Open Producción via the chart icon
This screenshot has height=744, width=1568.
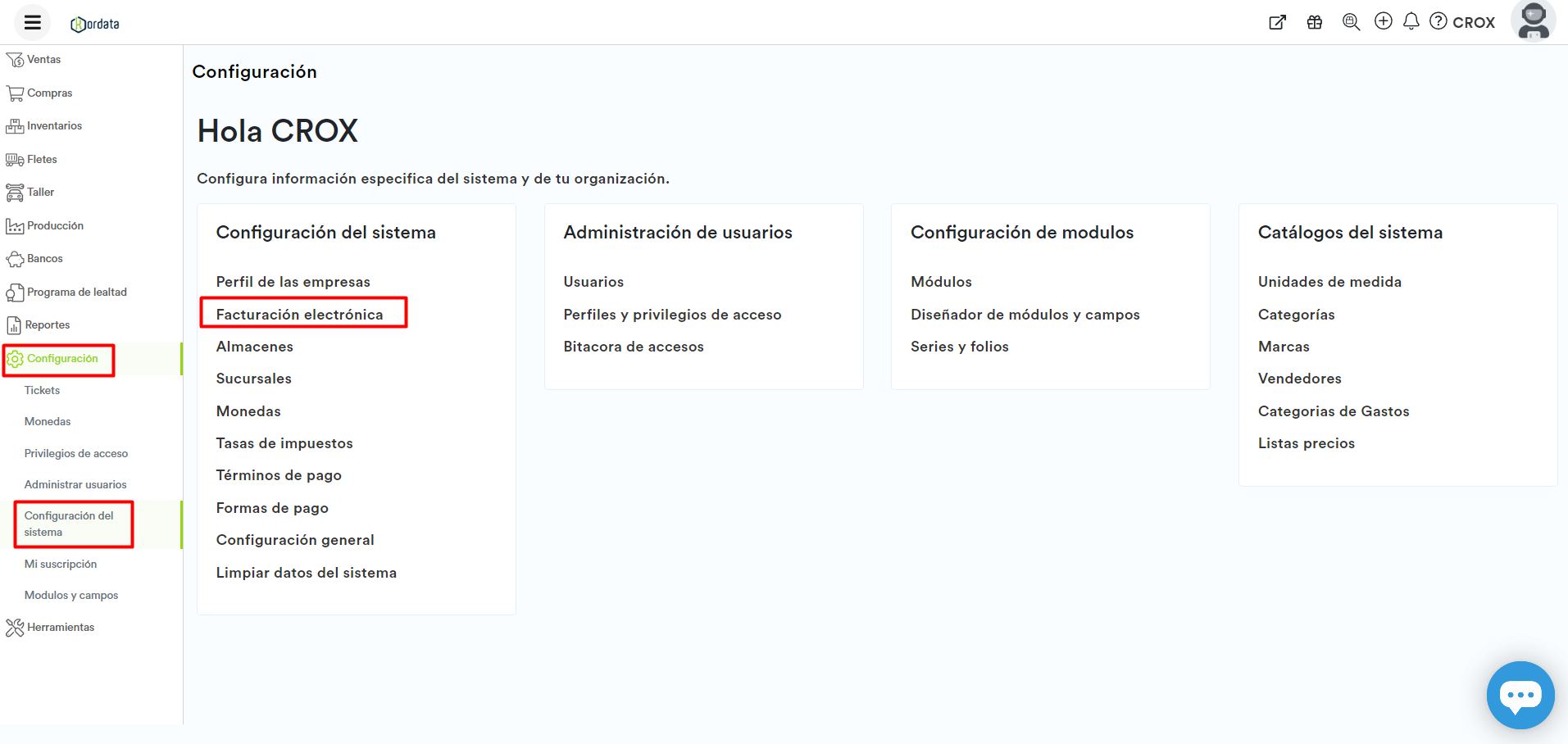pos(14,225)
